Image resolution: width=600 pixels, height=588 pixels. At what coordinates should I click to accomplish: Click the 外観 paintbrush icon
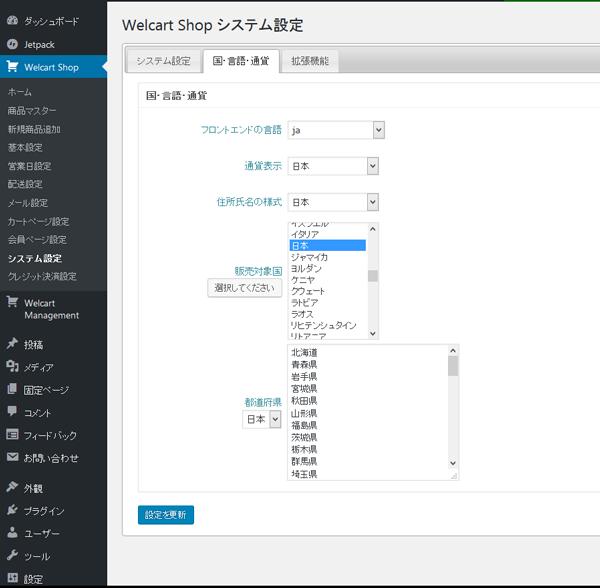click(12, 487)
